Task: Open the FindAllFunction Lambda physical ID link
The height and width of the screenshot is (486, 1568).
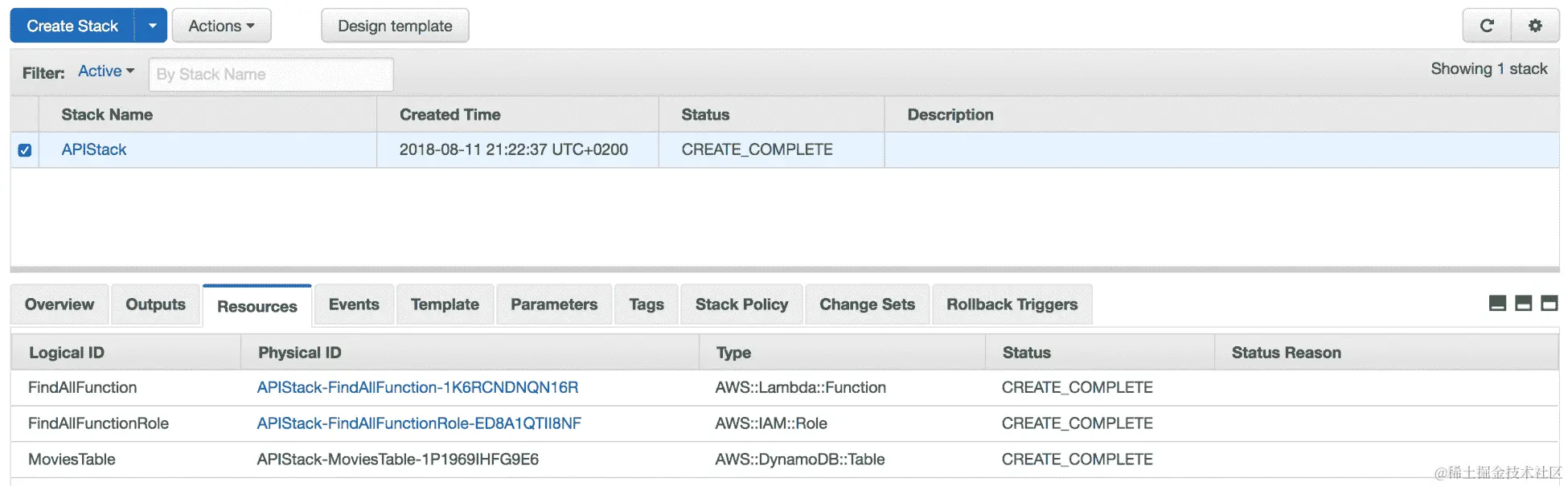Action: coord(417,387)
